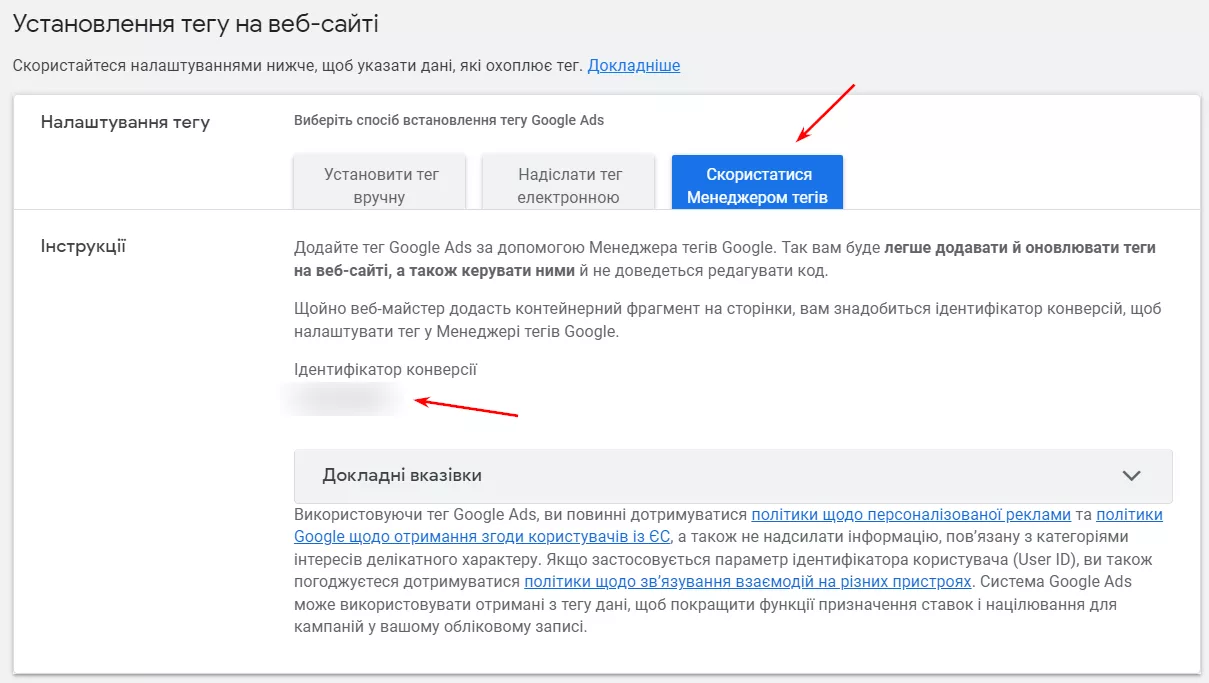The width and height of the screenshot is (1209, 683).
Task: Click the red arrow pointing at the blue tab
Action: 827,112
